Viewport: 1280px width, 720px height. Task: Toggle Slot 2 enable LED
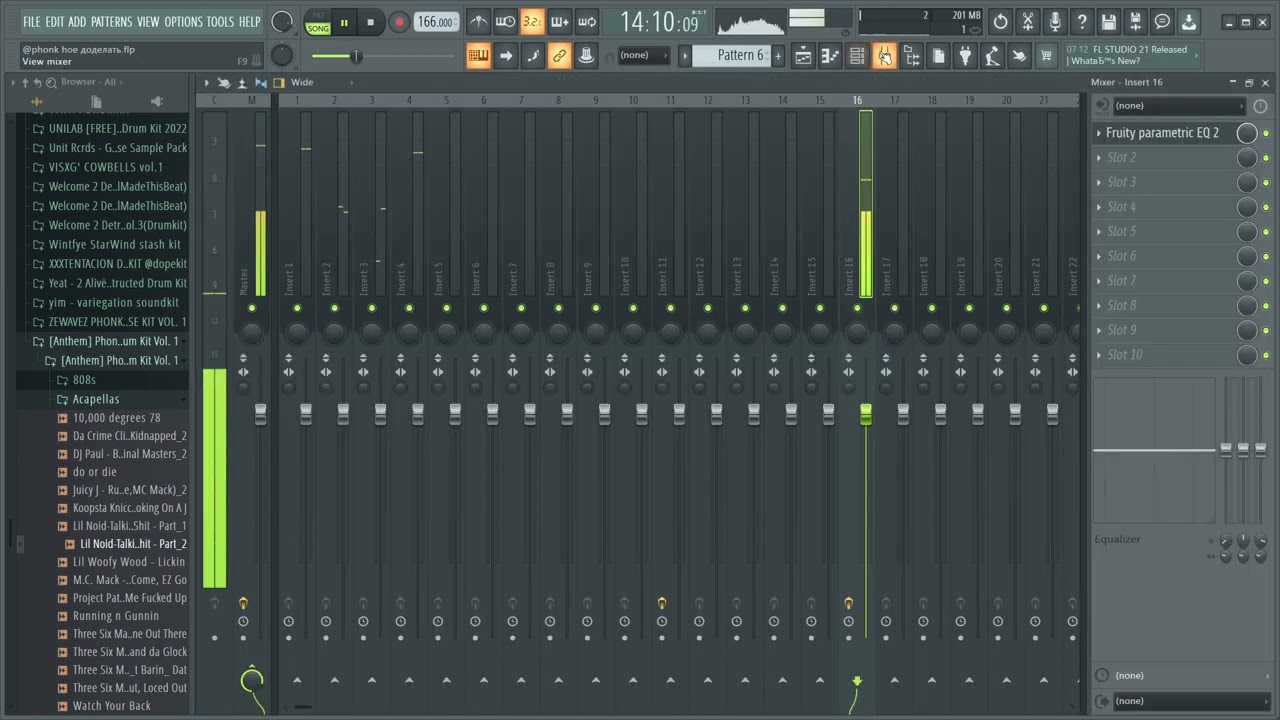pos(1266,158)
